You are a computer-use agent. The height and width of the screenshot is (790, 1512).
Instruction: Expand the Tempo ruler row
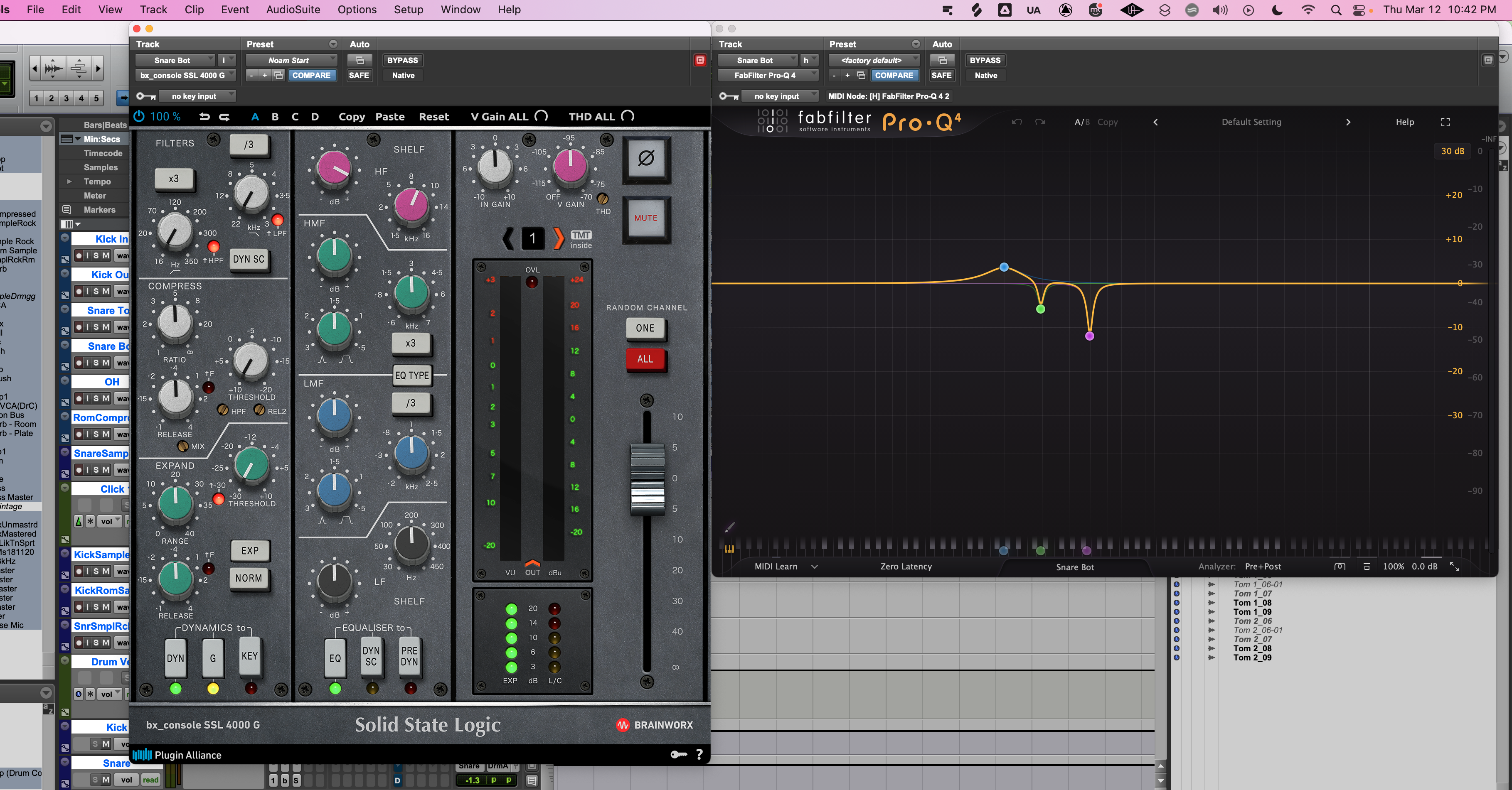[69, 182]
